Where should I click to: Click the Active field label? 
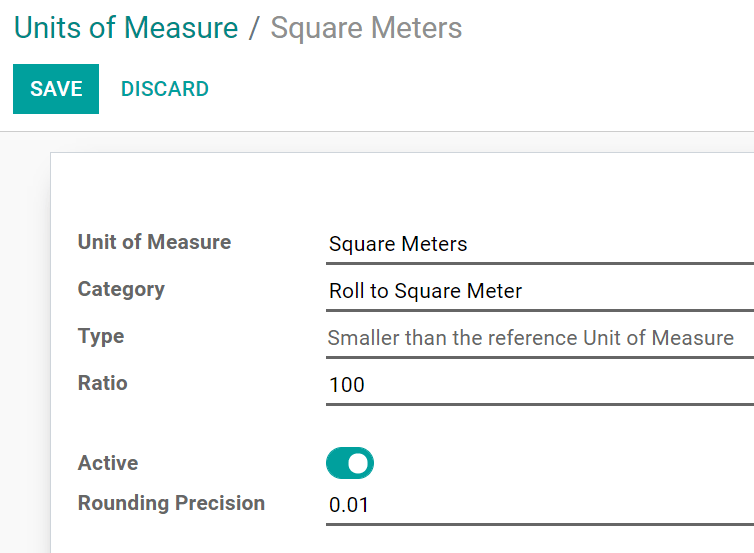pos(108,463)
